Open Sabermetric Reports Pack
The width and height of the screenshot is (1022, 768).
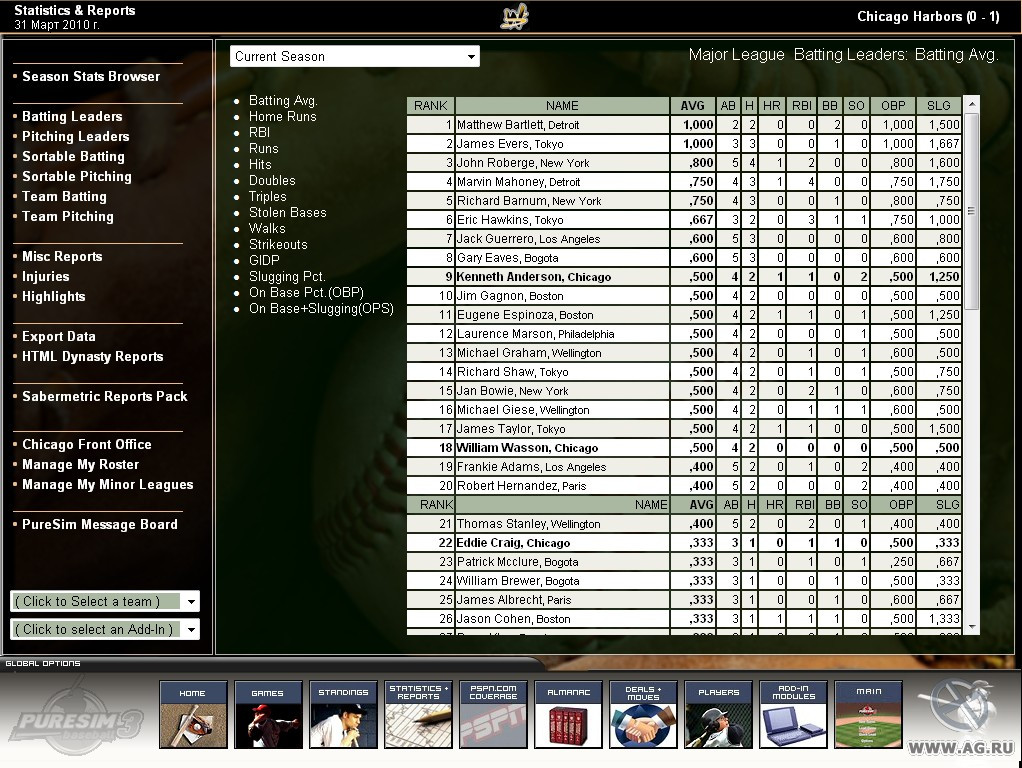(x=104, y=396)
